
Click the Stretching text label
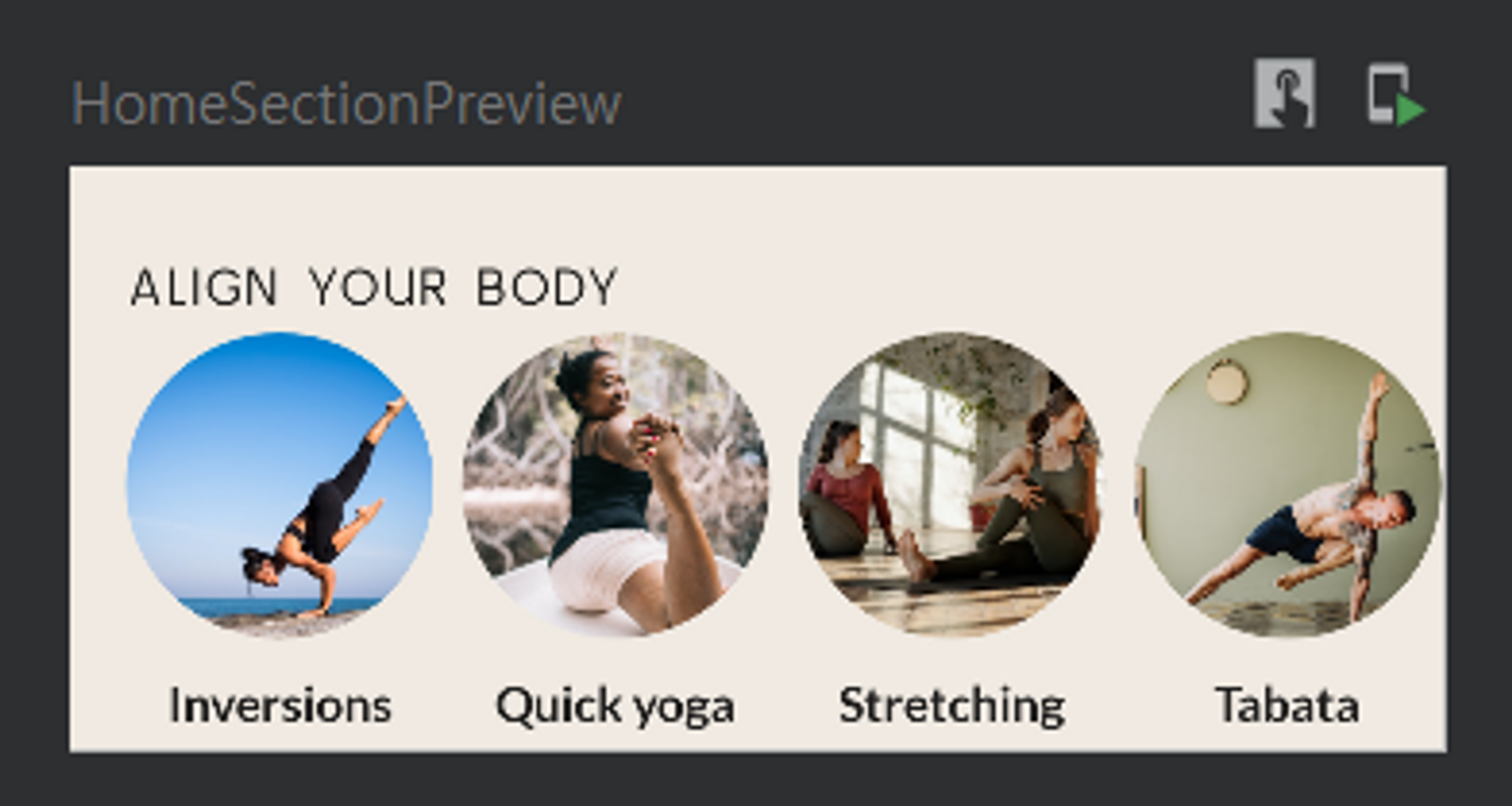click(x=952, y=707)
